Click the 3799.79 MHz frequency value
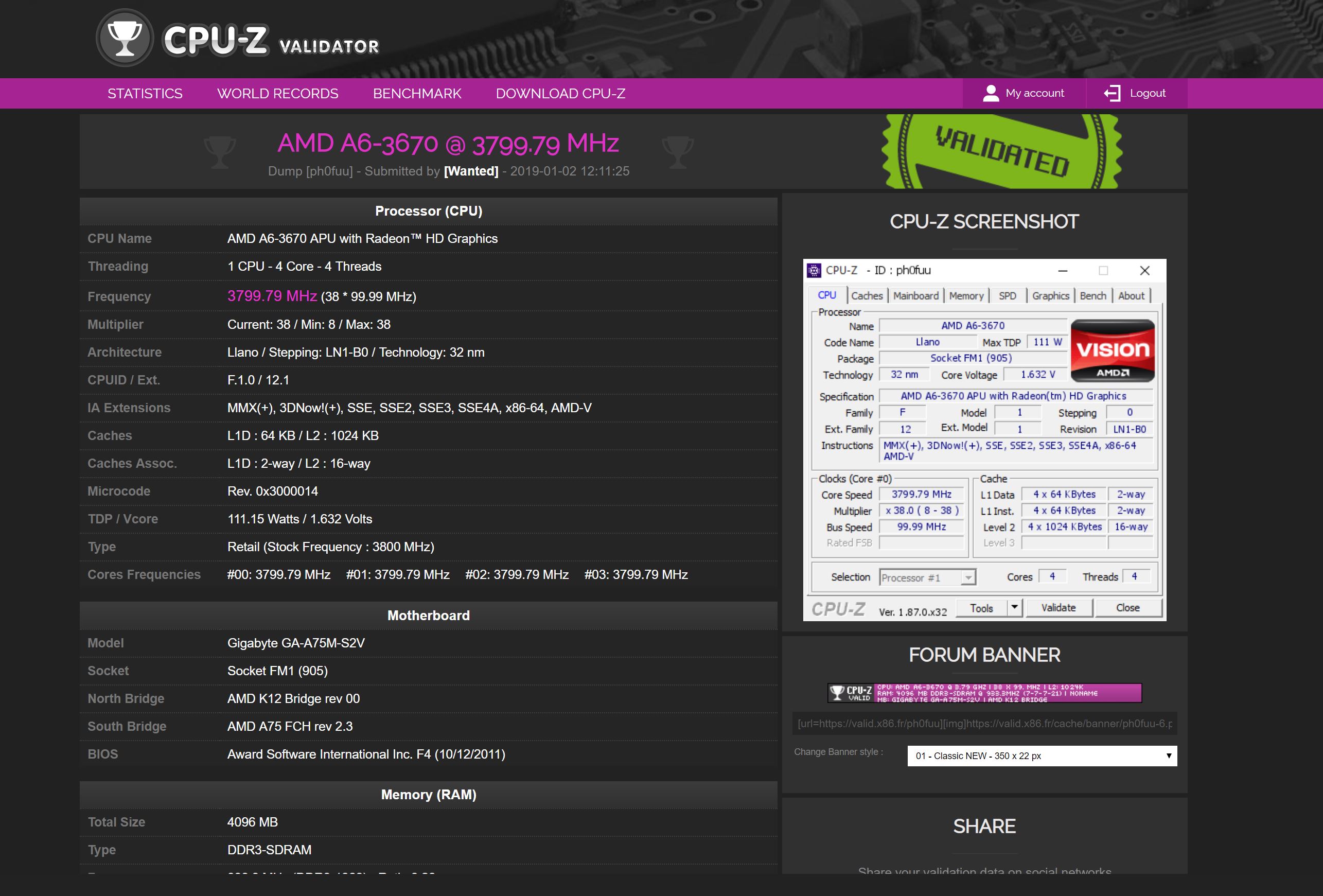 (272, 296)
